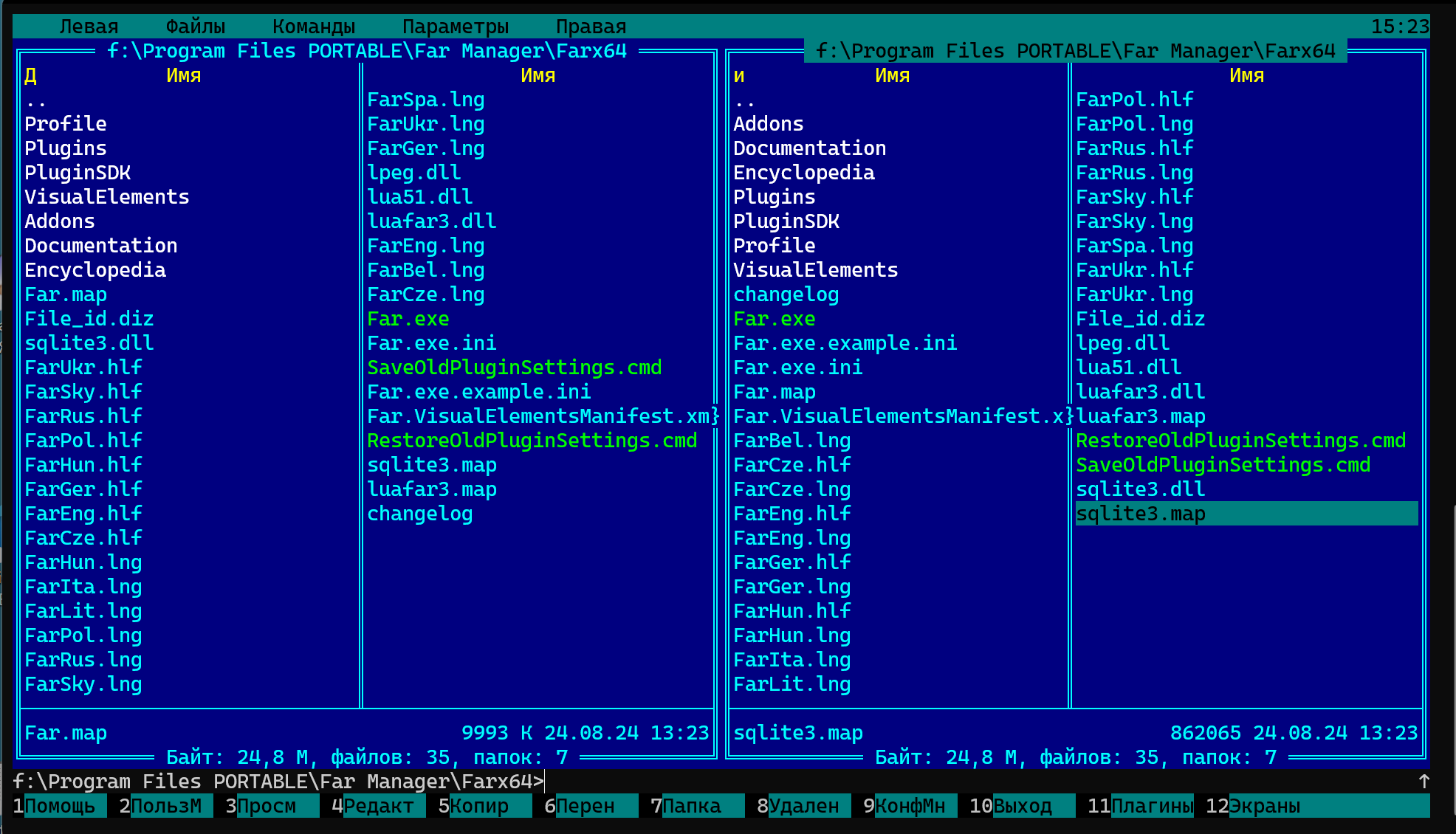Open the Команды menu
Viewport: 1456px width, 834px height.
pos(314,27)
